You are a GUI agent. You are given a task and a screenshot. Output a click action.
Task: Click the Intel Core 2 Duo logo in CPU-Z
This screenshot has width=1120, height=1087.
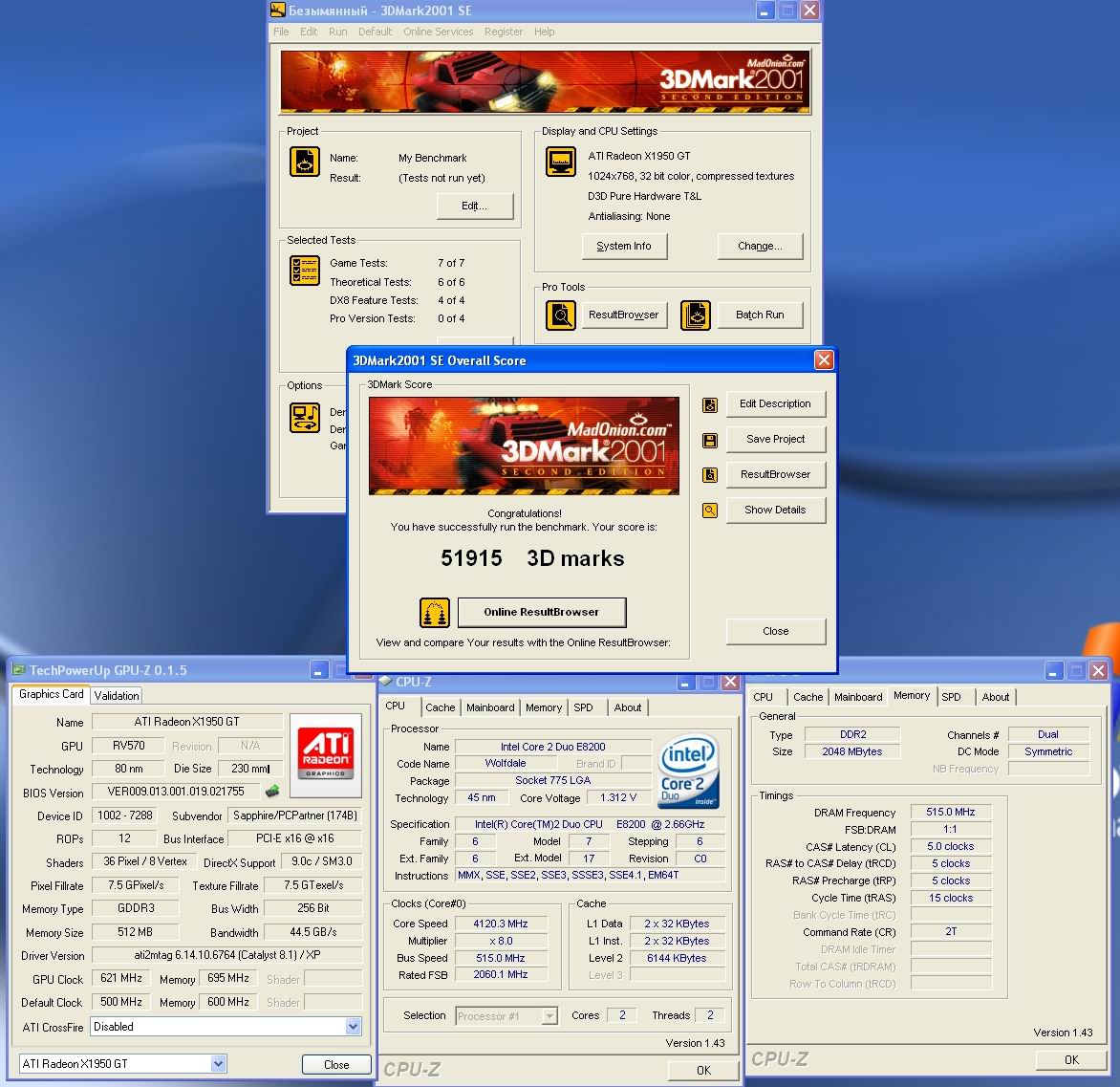(689, 772)
